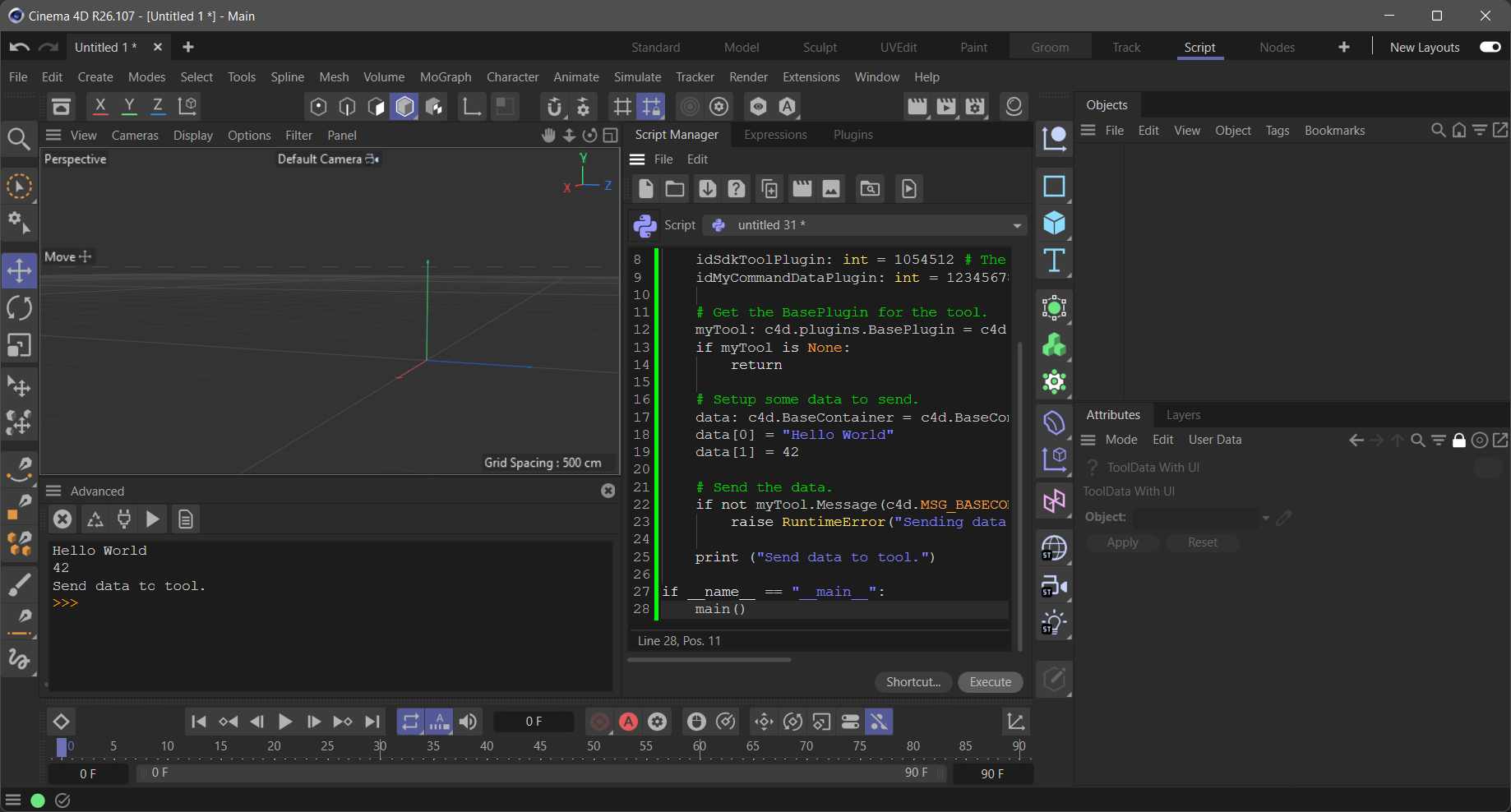Search in the Objects manager
This screenshot has width=1511, height=812.
(1438, 130)
